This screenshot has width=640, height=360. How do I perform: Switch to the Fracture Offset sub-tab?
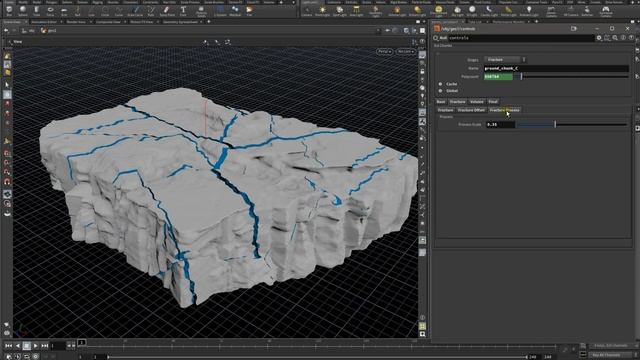click(471, 110)
